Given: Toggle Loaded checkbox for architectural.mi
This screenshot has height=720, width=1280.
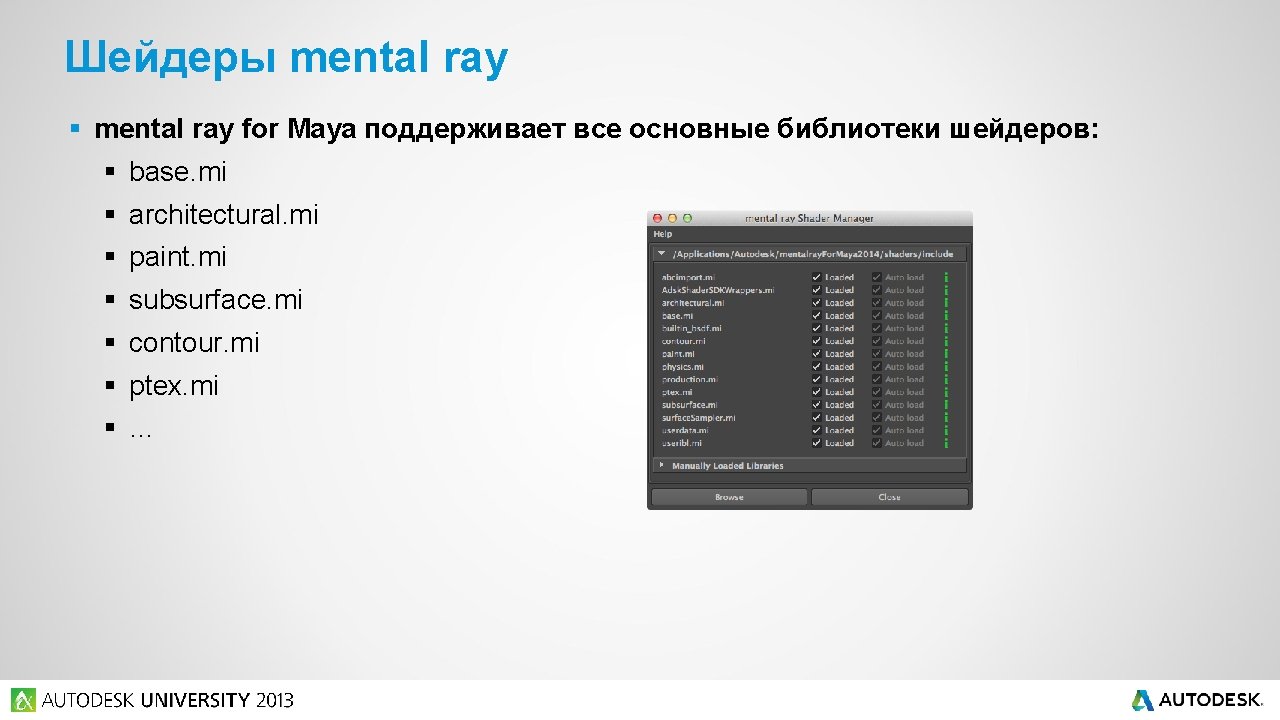Looking at the screenshot, I should coord(817,303).
